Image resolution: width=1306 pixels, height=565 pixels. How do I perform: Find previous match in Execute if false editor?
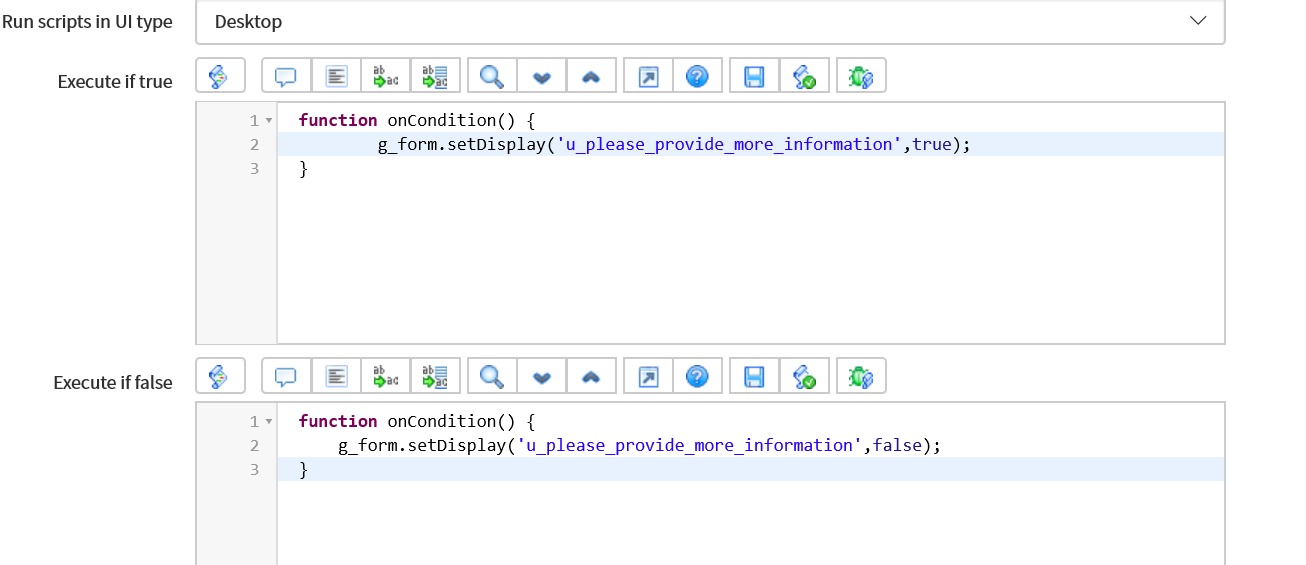tap(591, 376)
